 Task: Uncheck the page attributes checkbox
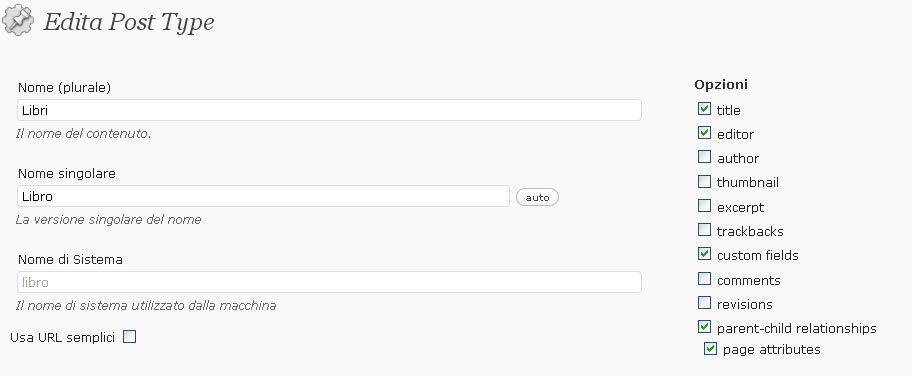[710, 348]
